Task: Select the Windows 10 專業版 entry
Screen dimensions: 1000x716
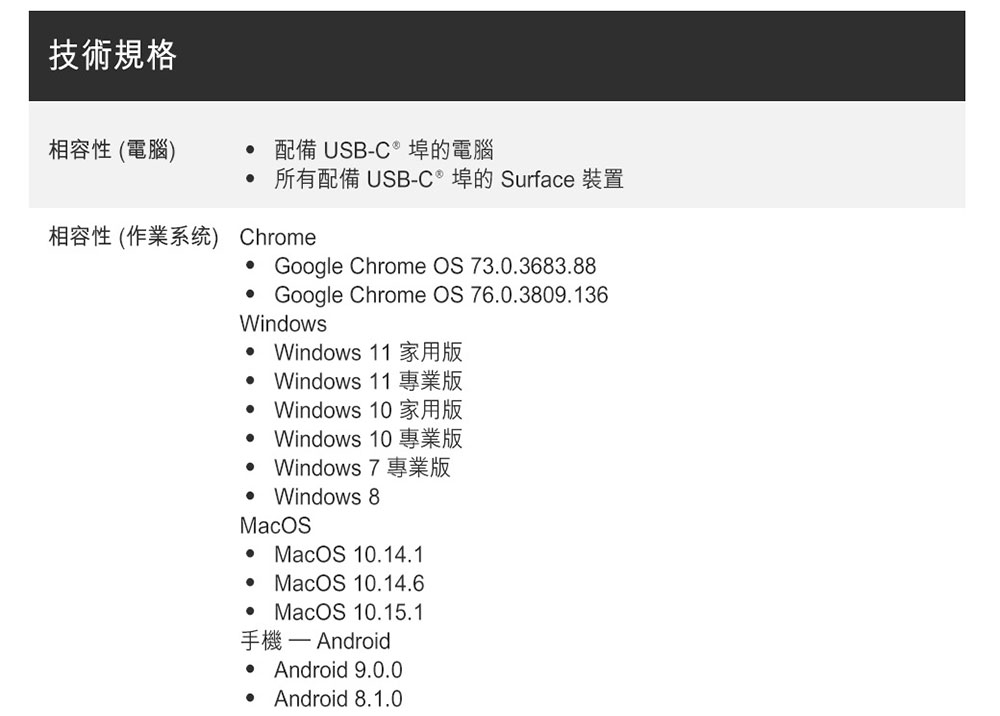Action: 368,439
